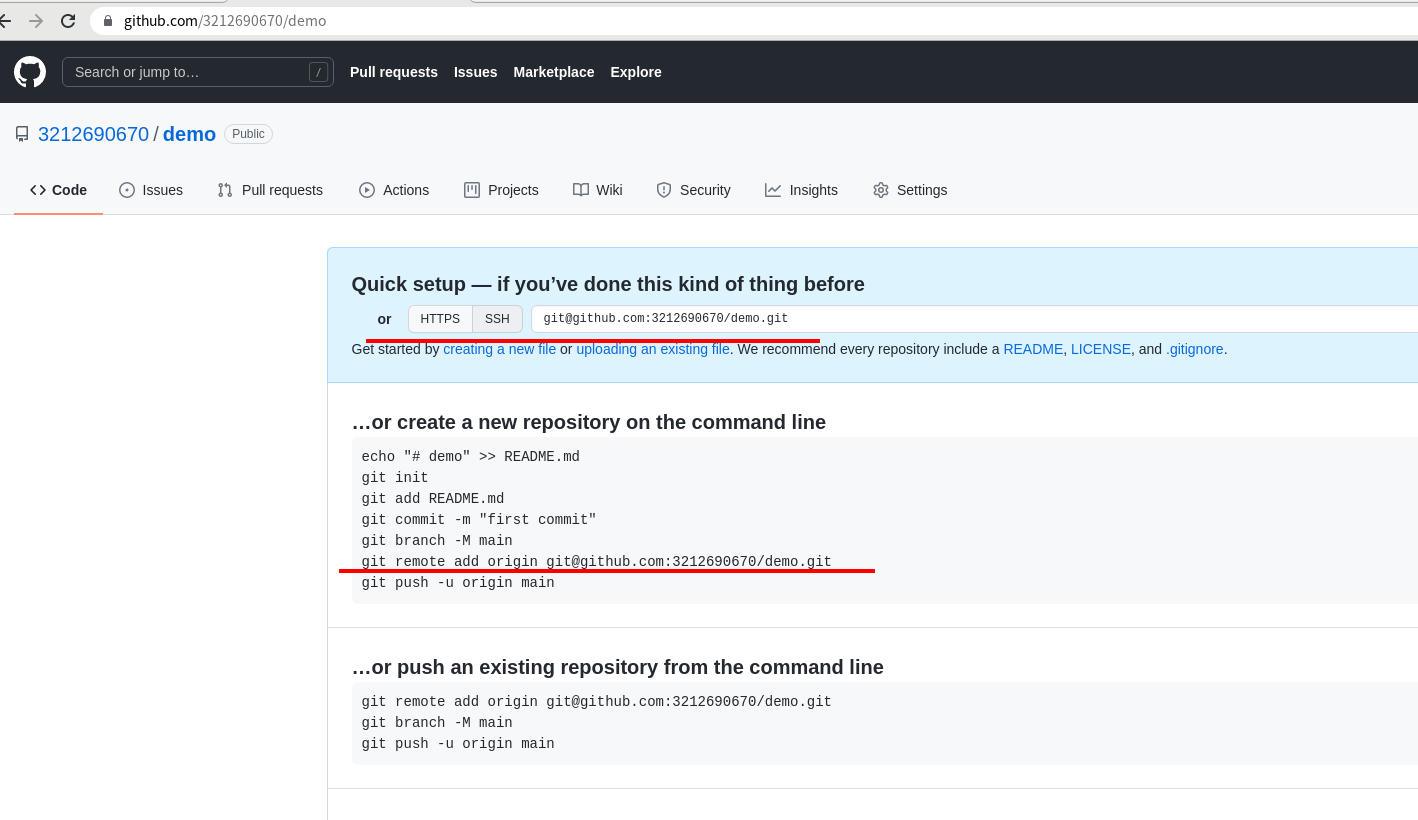Click the repository book icon beside 3212690670
Image resolution: width=1418 pixels, height=820 pixels.
pyautogui.click(x=22, y=134)
